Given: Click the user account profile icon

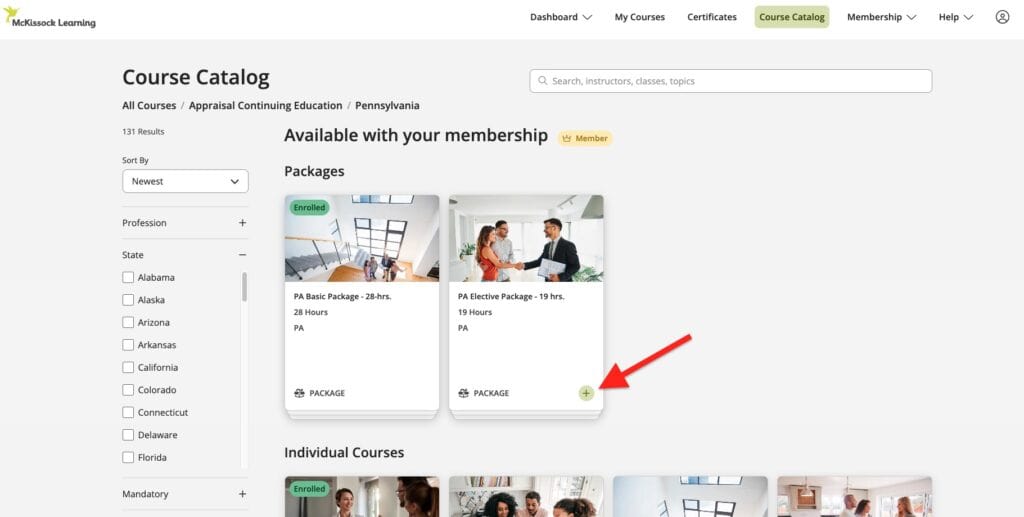Looking at the screenshot, I should [x=1002, y=17].
